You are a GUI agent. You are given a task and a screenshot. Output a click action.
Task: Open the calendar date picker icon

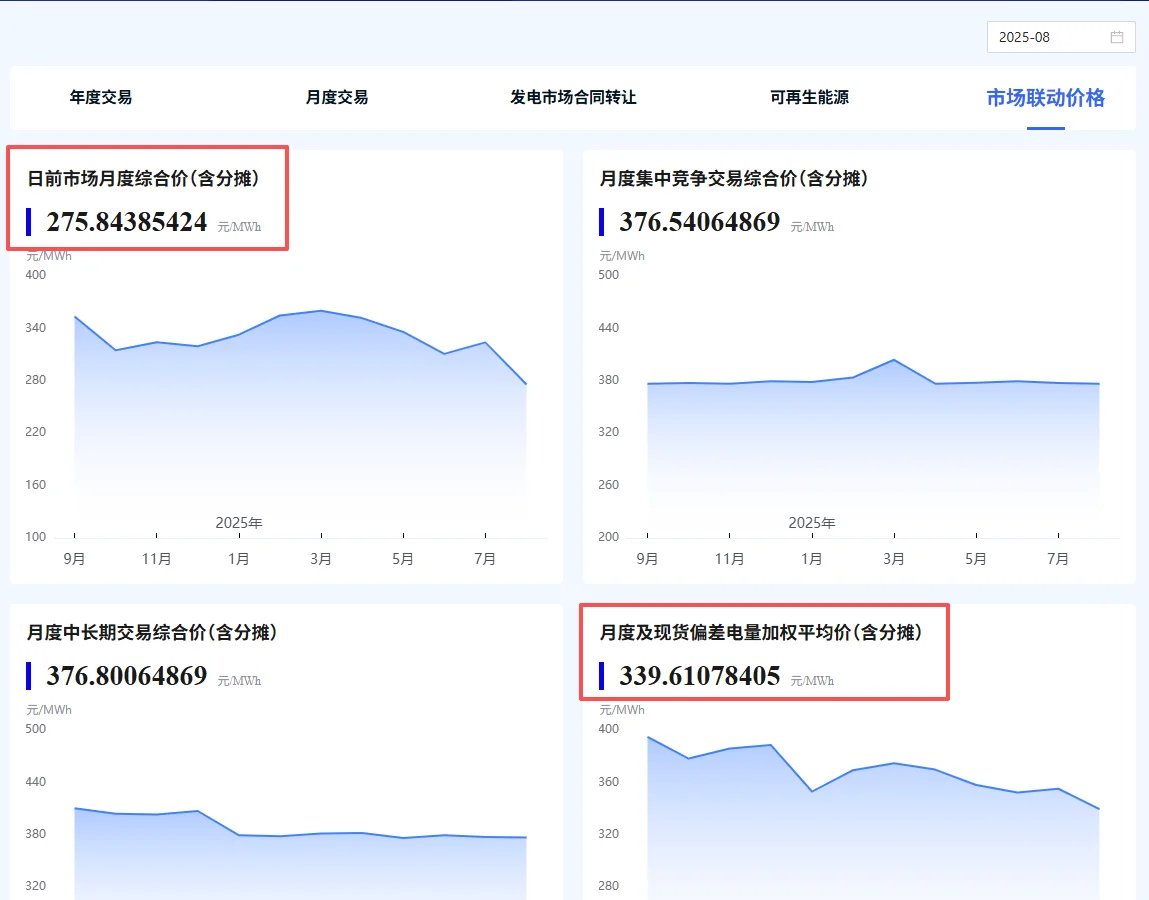pyautogui.click(x=1118, y=37)
